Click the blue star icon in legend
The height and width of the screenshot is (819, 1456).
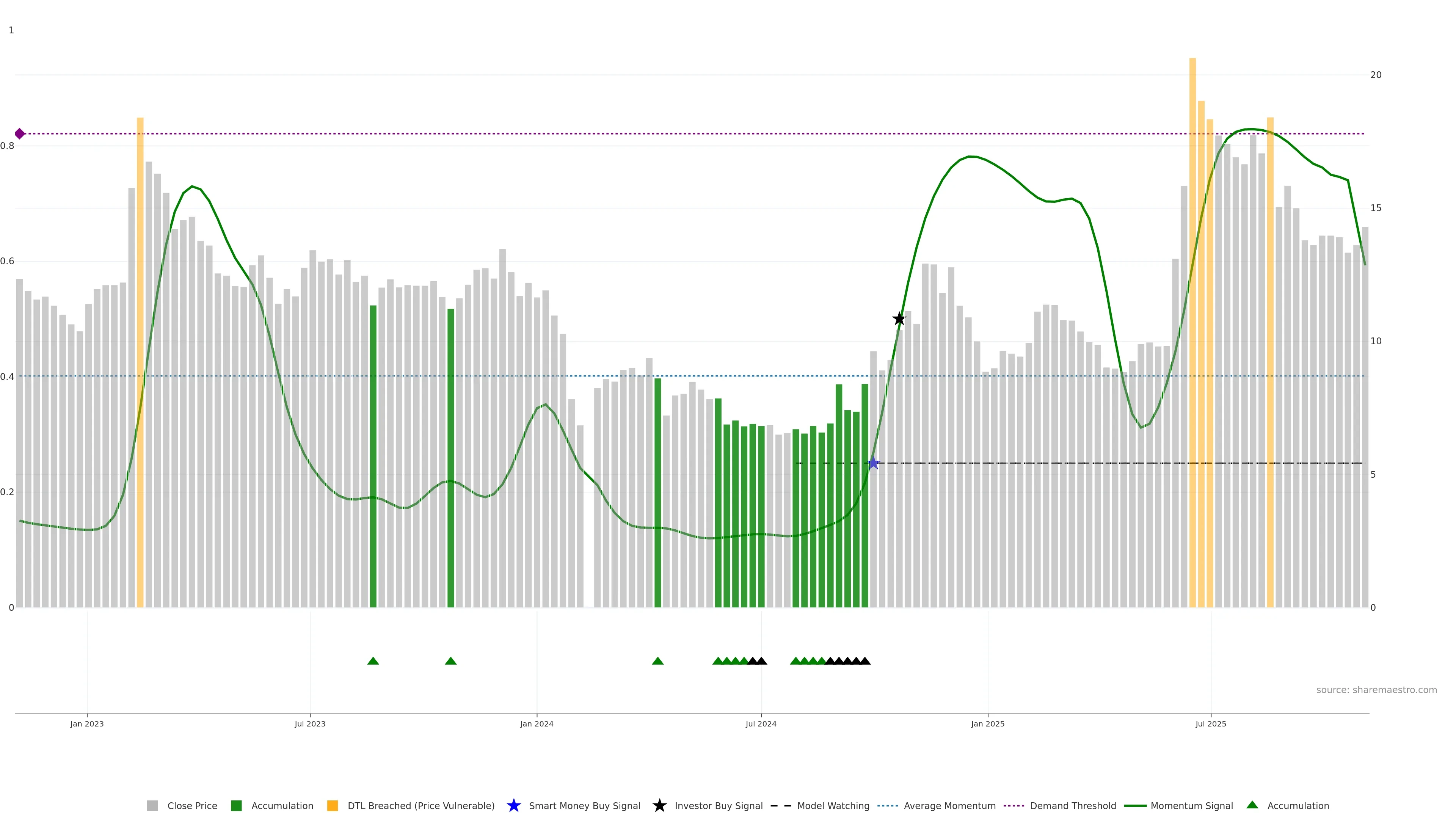pos(513,805)
